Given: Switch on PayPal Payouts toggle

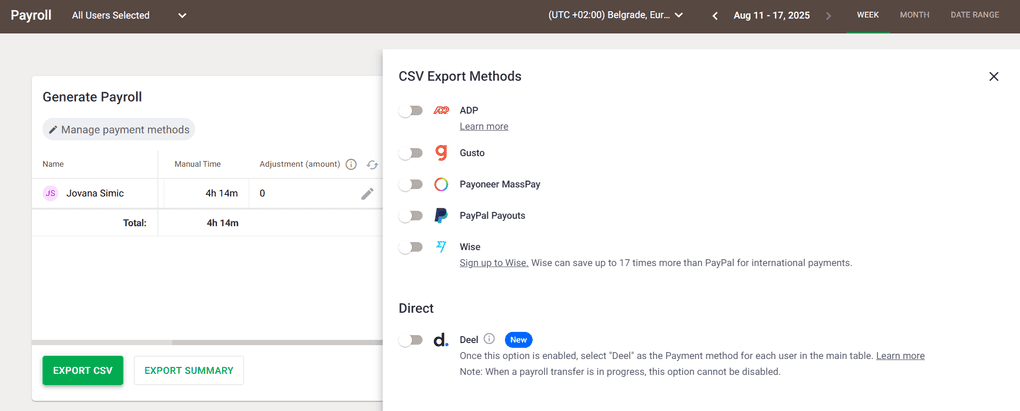Looking at the screenshot, I should [410, 216].
